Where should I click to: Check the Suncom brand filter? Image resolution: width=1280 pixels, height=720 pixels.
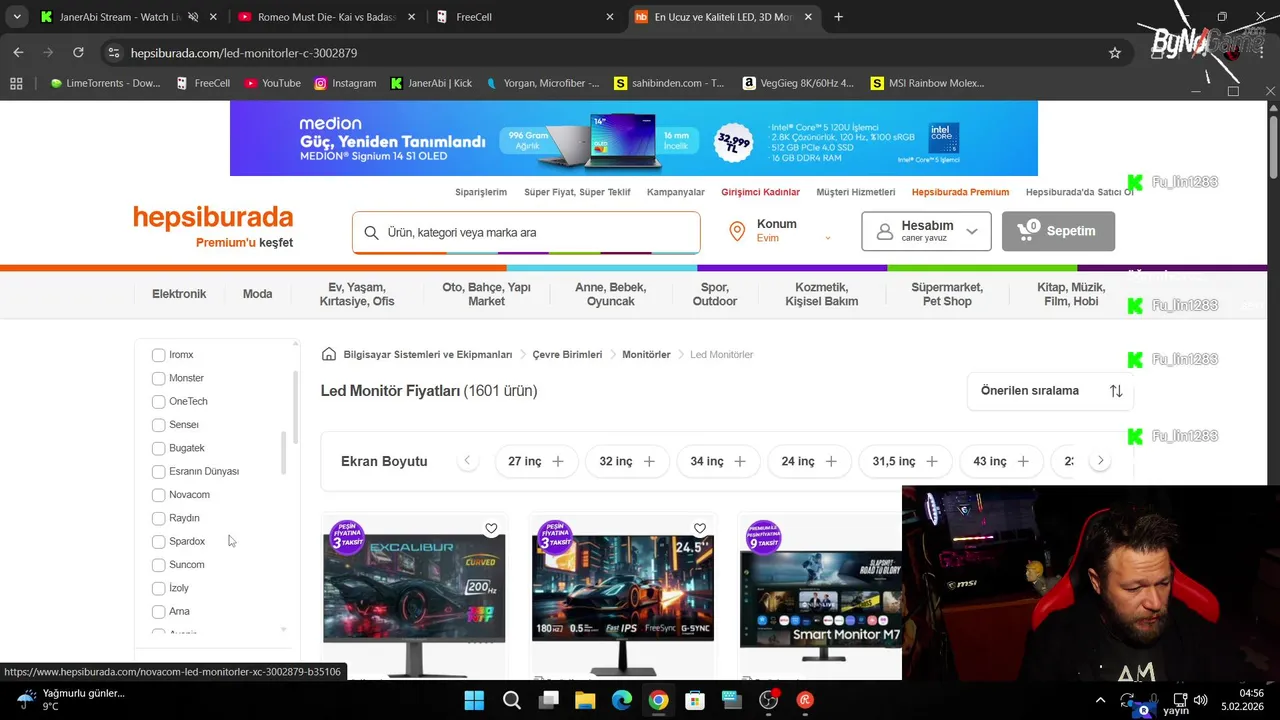[158, 565]
